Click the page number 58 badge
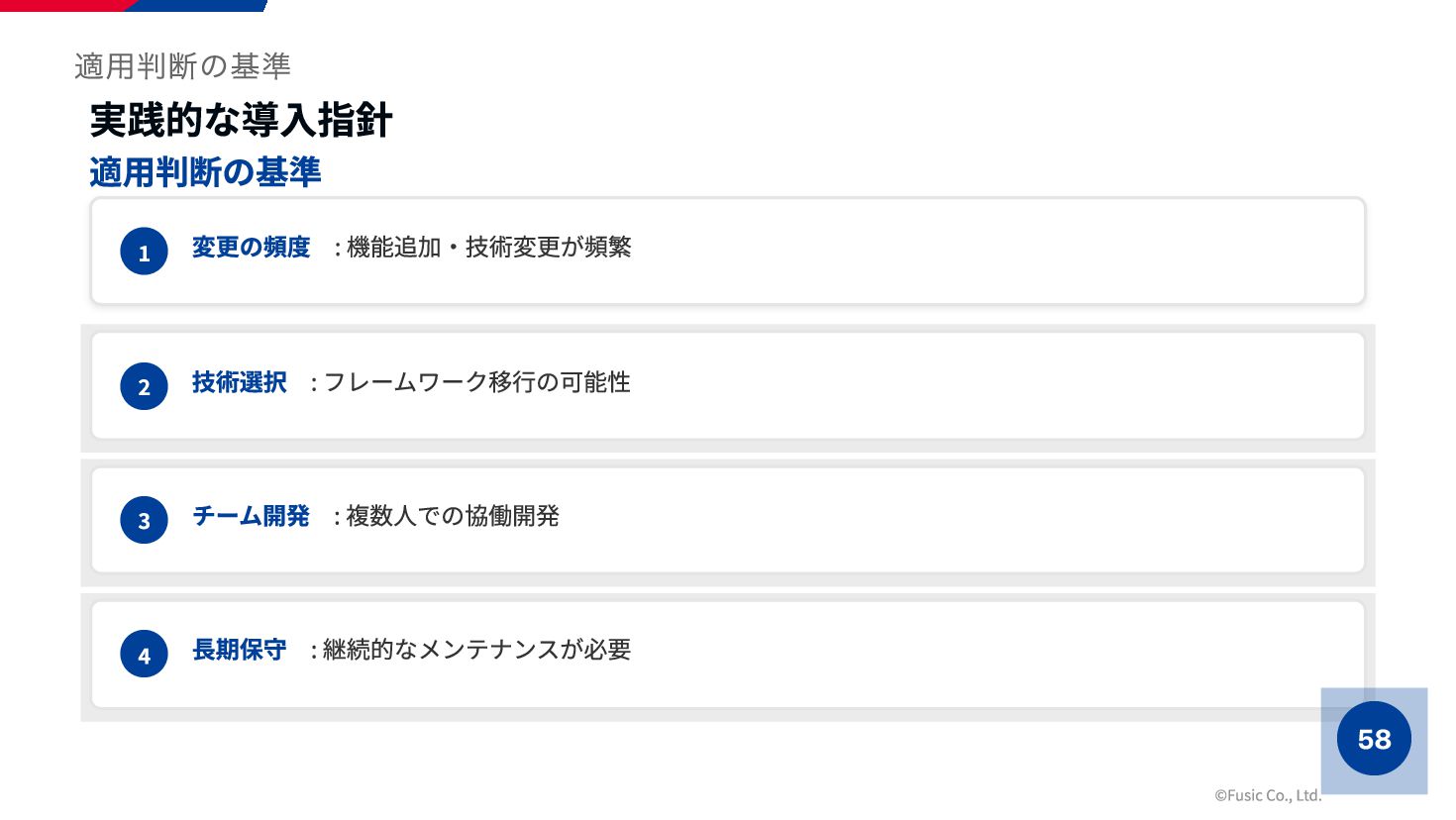Screen dimensions: 1456x820 point(1374,739)
